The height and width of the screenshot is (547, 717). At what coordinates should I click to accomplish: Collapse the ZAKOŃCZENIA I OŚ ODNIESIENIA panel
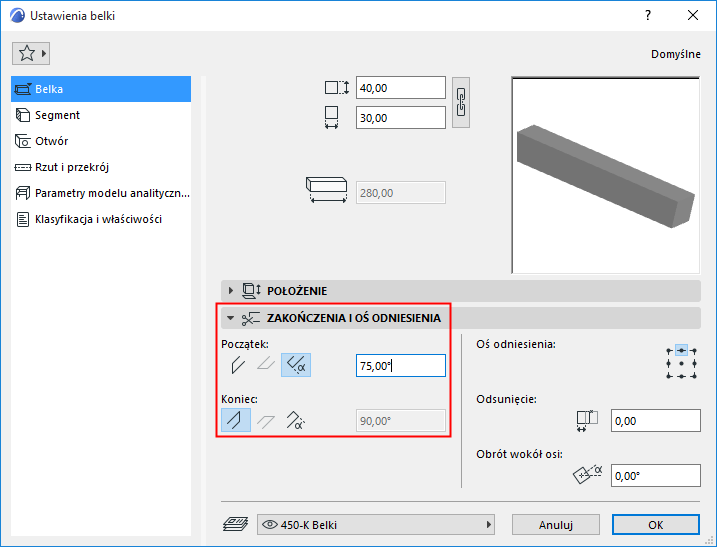click(x=230, y=318)
